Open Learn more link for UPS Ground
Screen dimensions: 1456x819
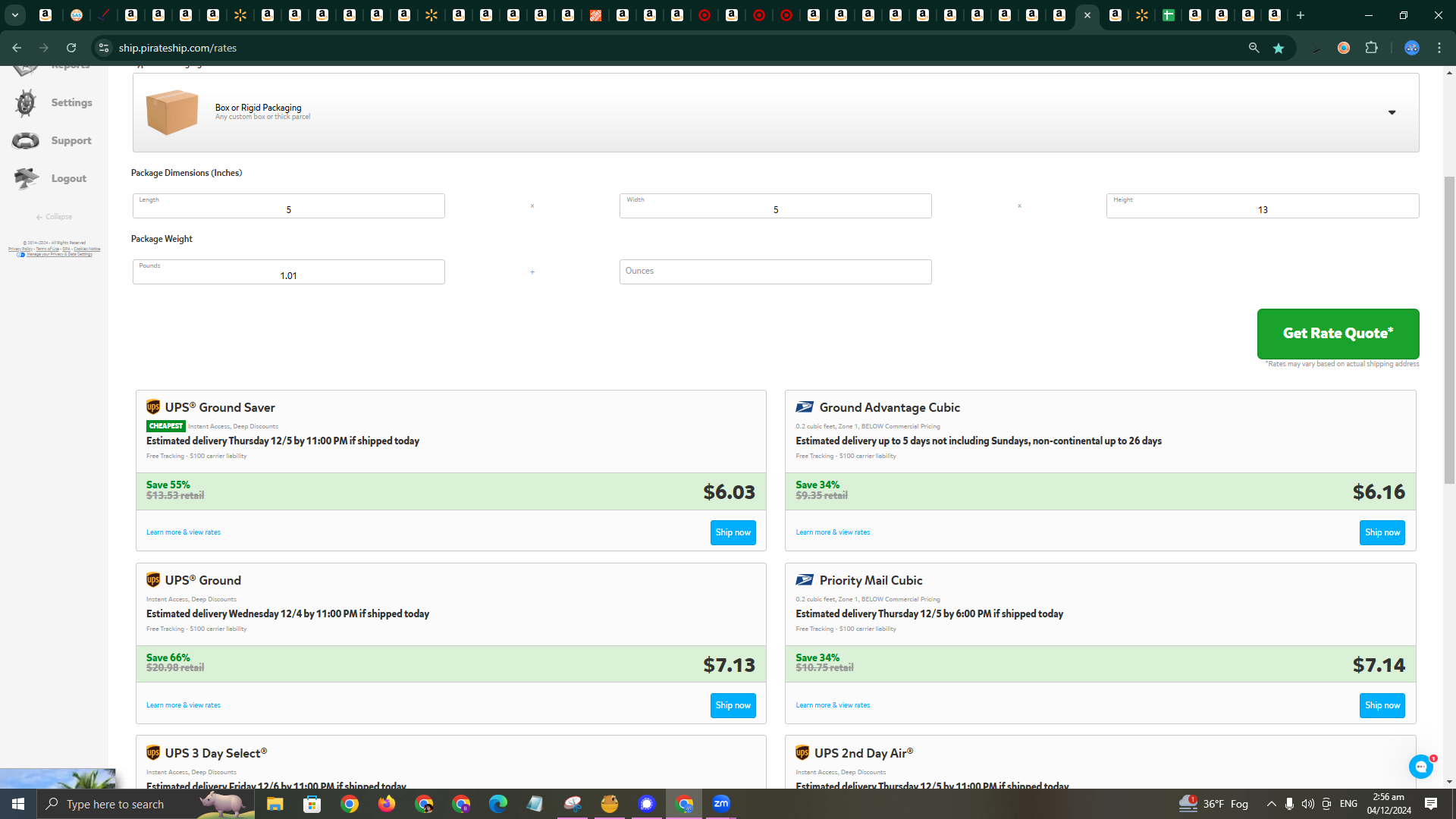[x=184, y=705]
